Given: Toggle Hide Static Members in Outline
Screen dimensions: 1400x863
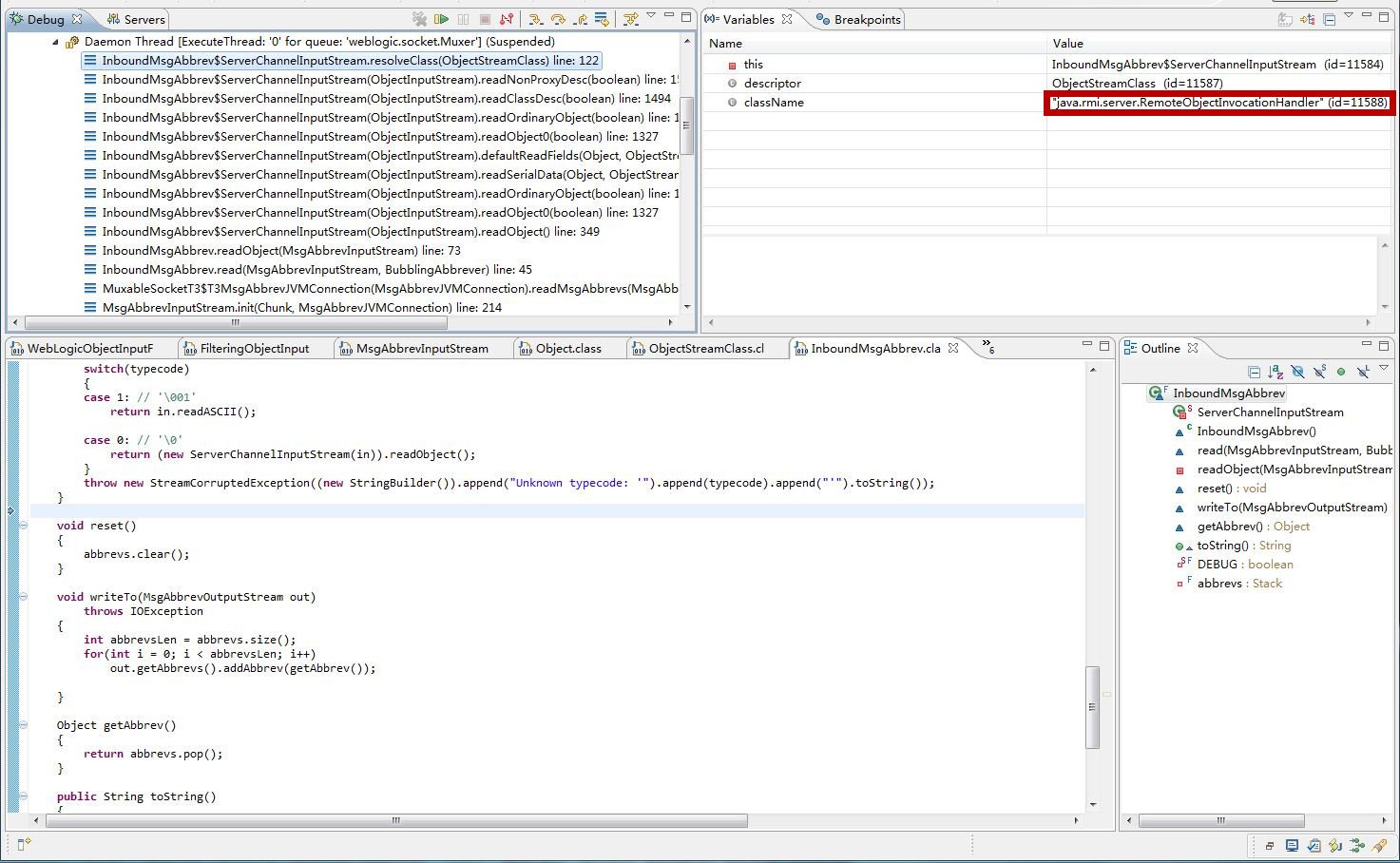Looking at the screenshot, I should pyautogui.click(x=1319, y=372).
